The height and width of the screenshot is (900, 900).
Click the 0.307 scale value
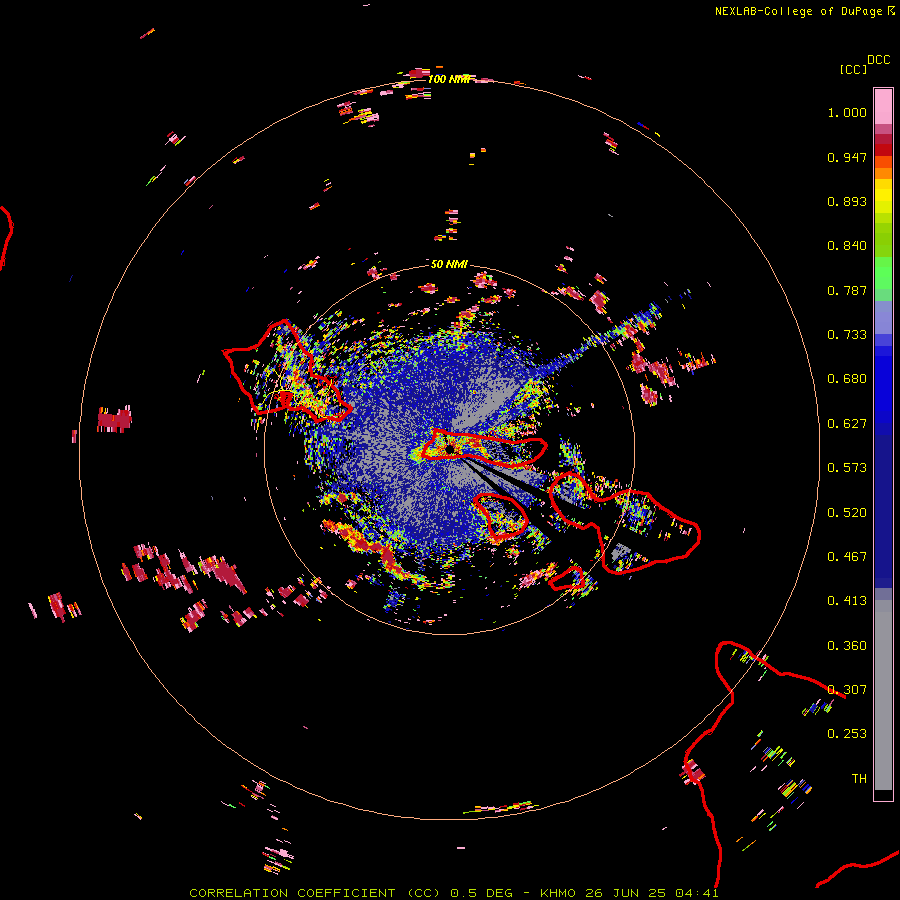[847, 690]
